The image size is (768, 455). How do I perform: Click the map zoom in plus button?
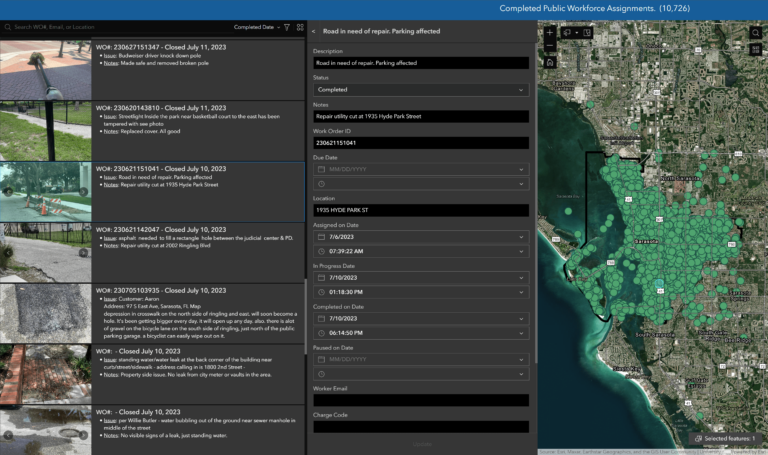tap(550, 32)
